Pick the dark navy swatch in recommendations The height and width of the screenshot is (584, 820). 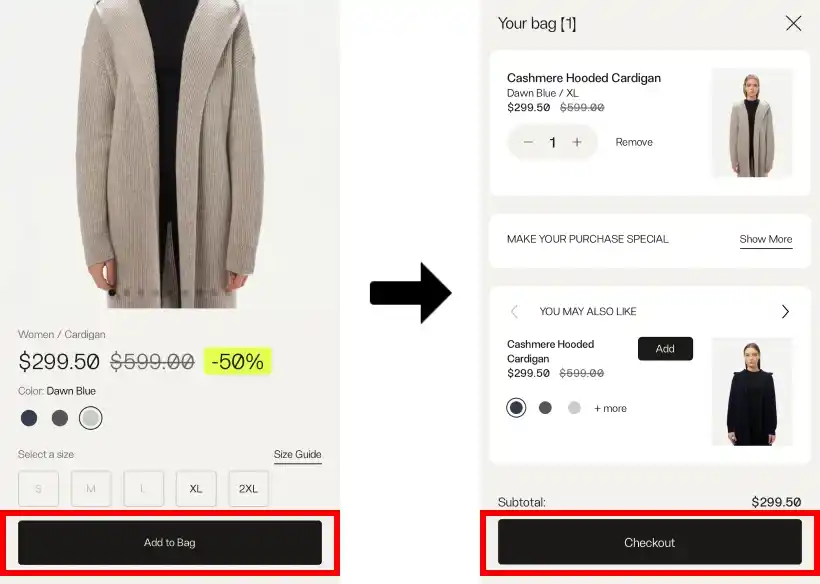[x=516, y=407]
